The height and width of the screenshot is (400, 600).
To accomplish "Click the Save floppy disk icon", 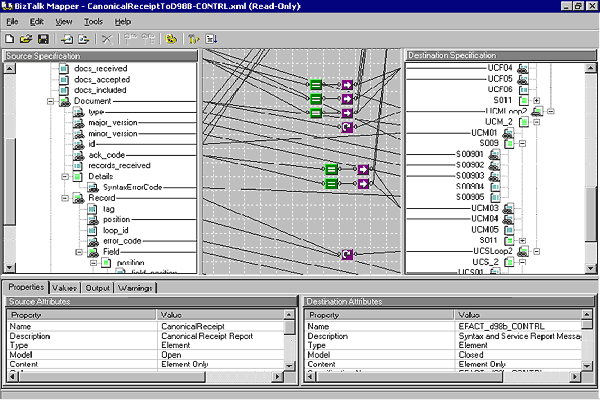I will (43, 39).
